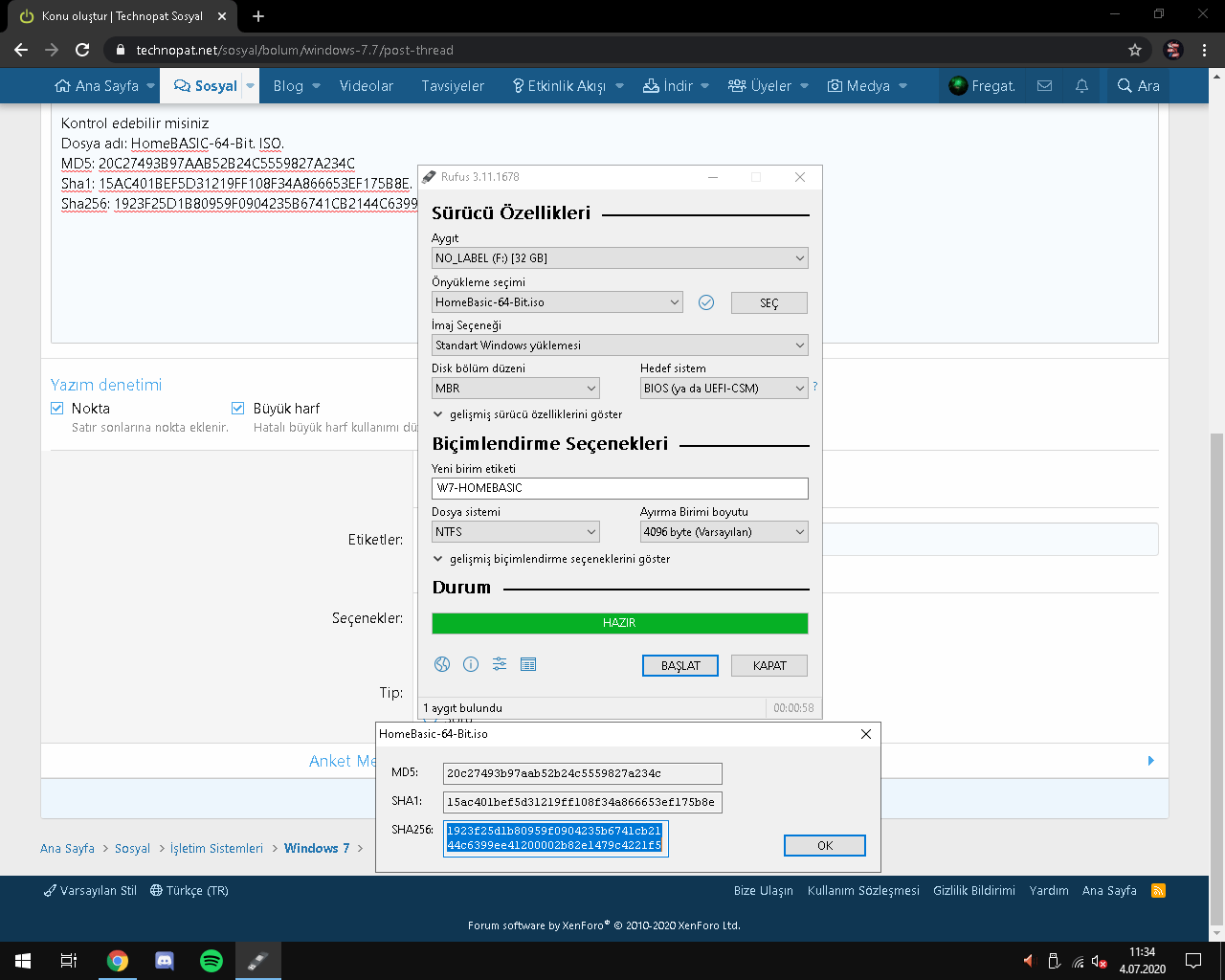
Task: Click the KAPAT button in Rufus
Action: [769, 666]
